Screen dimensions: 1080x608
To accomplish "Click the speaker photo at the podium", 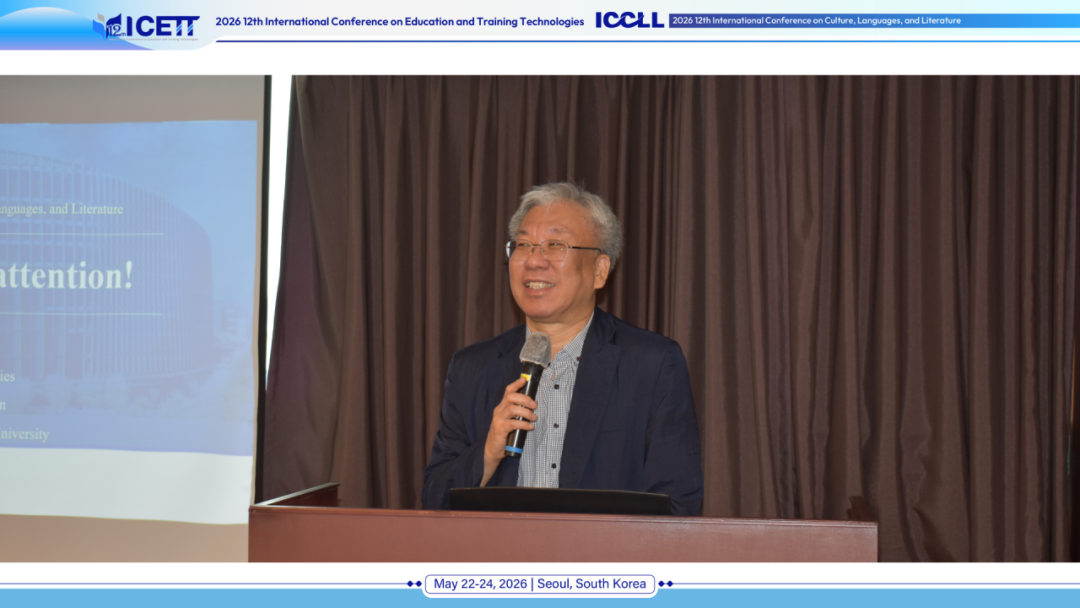I will [x=540, y=318].
